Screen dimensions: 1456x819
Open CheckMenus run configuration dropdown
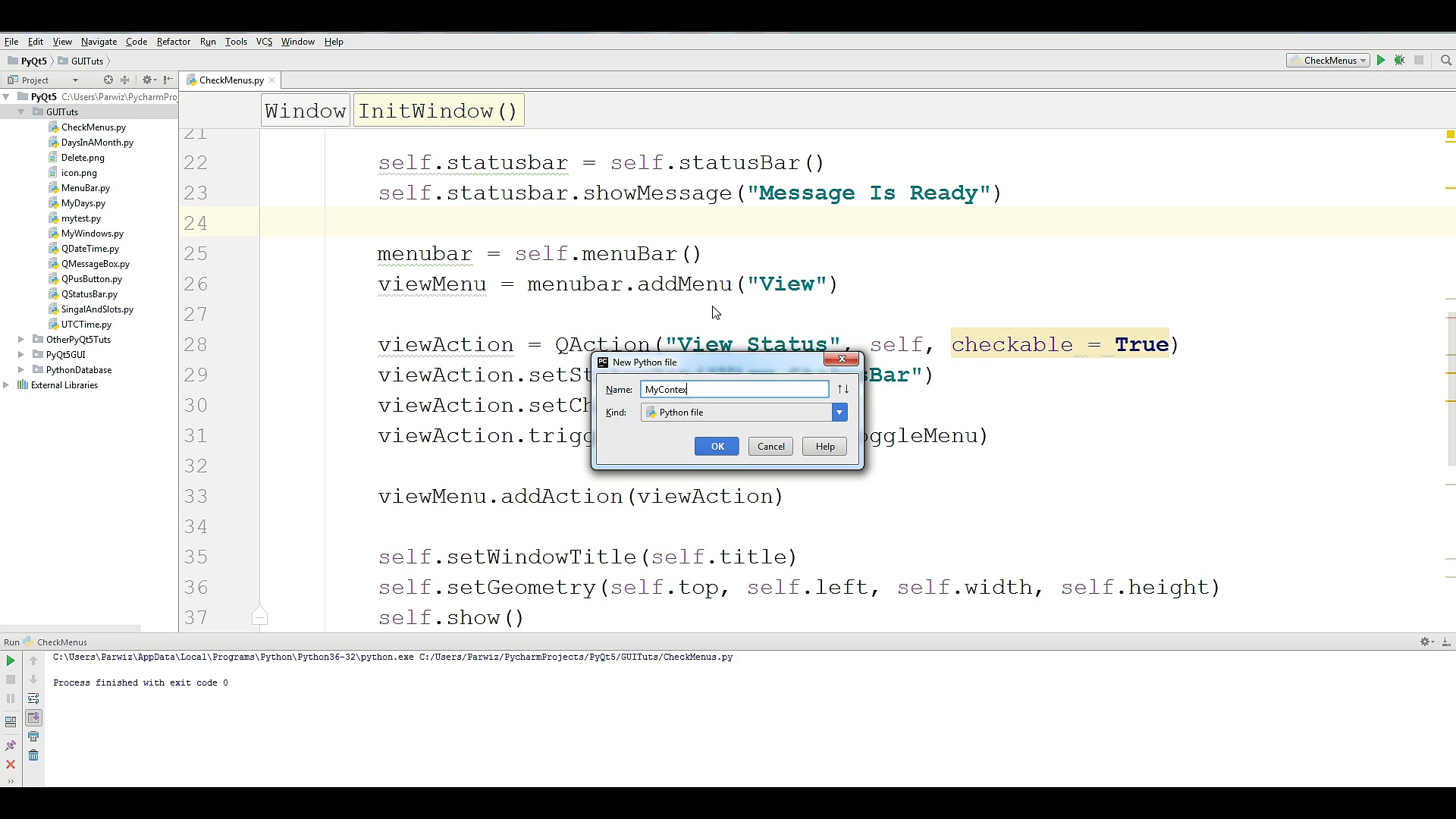click(x=1328, y=61)
